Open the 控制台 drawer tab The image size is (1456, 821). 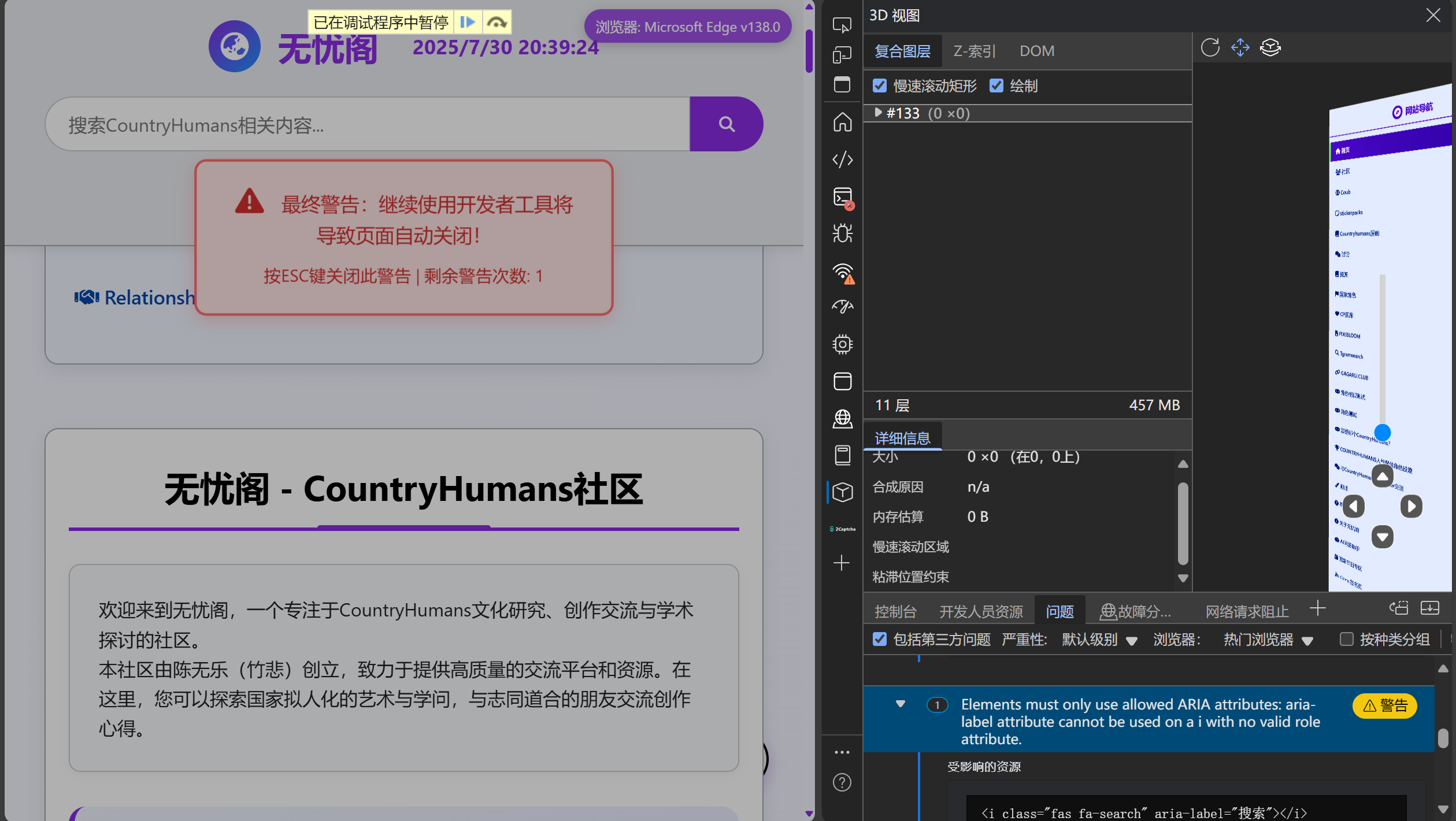pos(895,611)
